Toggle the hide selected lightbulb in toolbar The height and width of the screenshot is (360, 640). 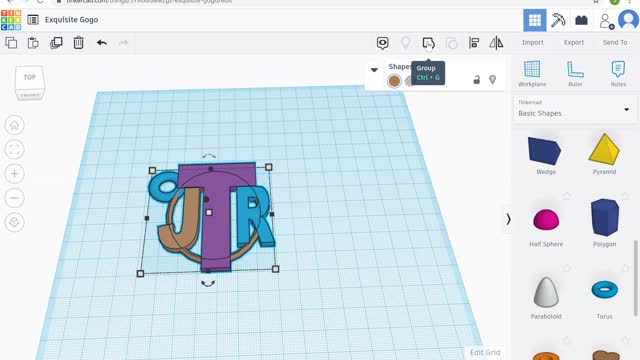click(x=405, y=43)
